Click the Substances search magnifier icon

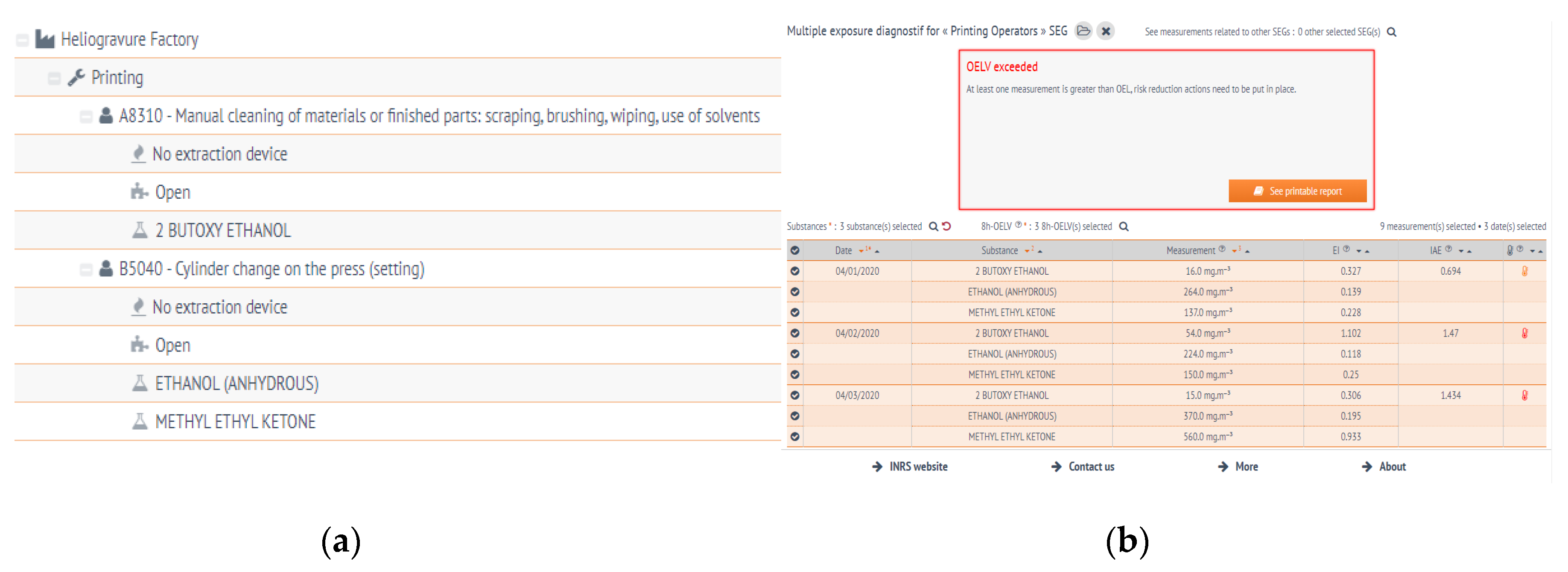pyautogui.click(x=932, y=226)
